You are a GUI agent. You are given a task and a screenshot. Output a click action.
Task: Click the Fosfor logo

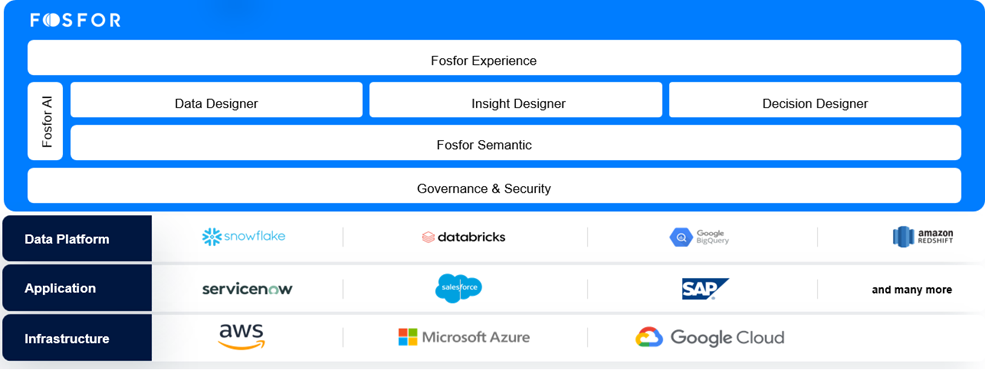tap(75, 20)
